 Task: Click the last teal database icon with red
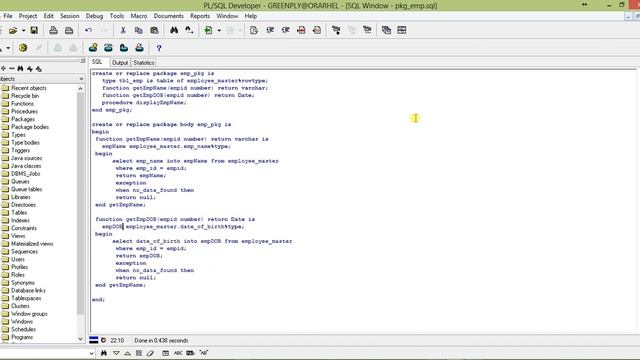tap(139, 48)
